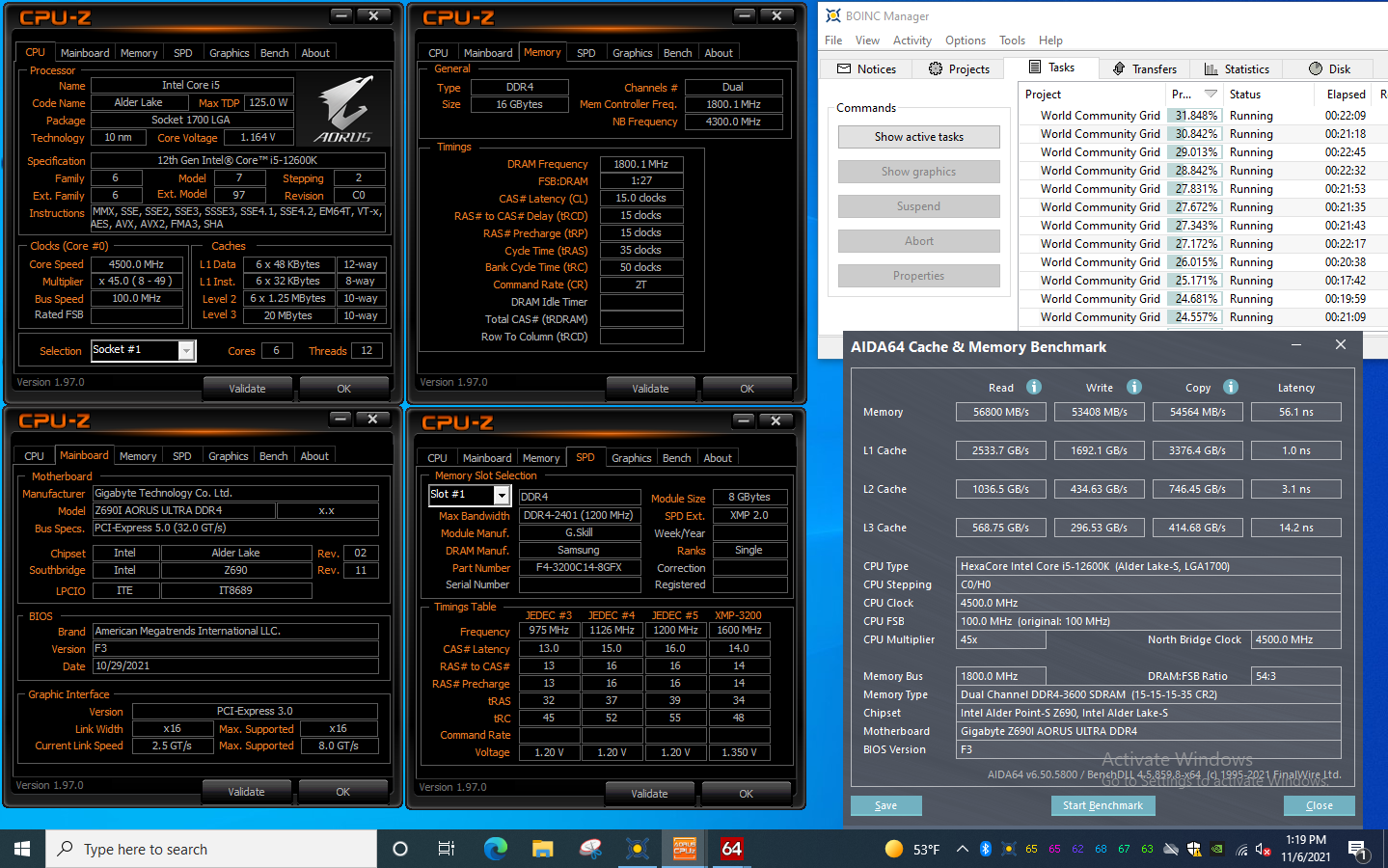Click the F4-3200C14-8GFX part number field
1388x868 pixels.
coord(579,568)
